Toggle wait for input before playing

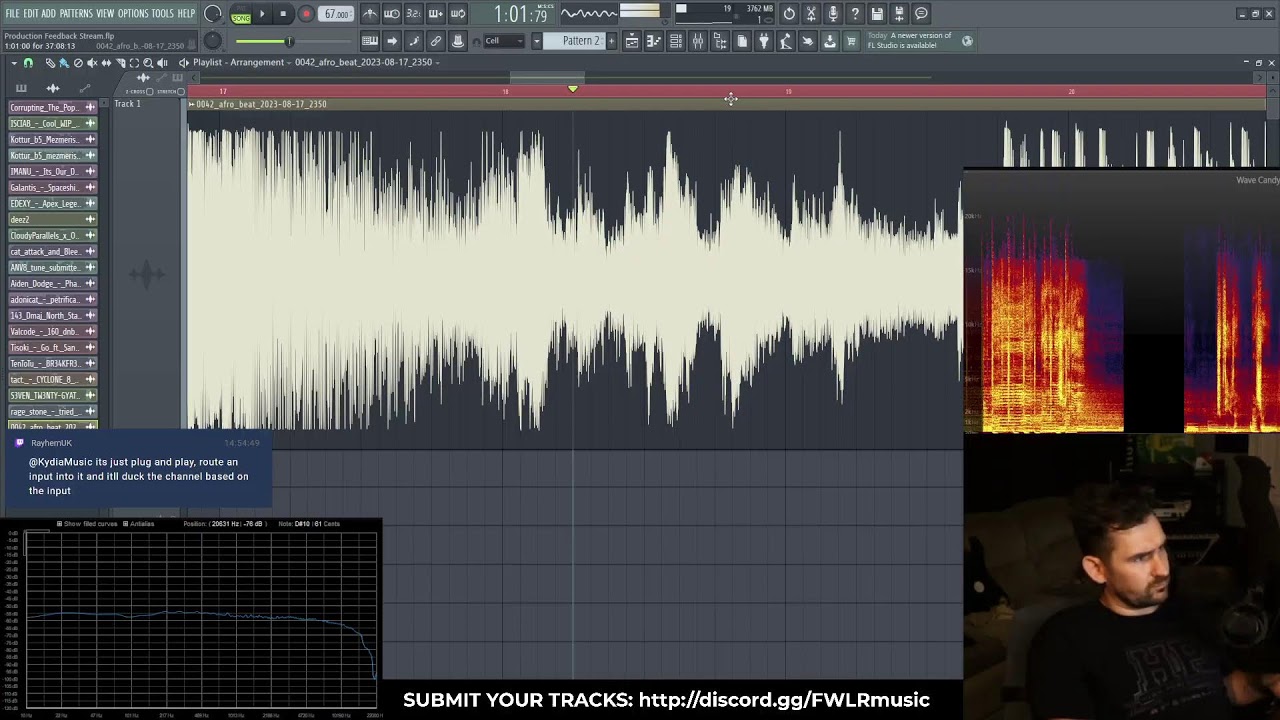tap(392, 14)
